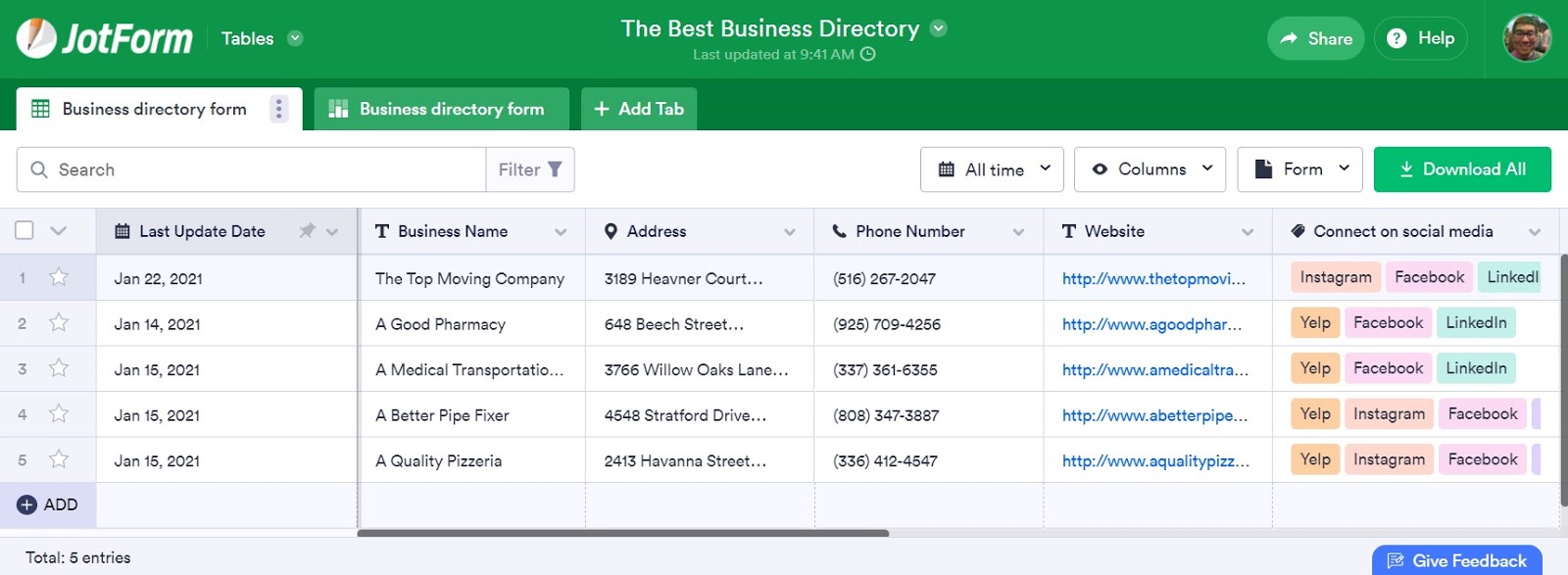Open Business Name column menu arrow

[561, 232]
